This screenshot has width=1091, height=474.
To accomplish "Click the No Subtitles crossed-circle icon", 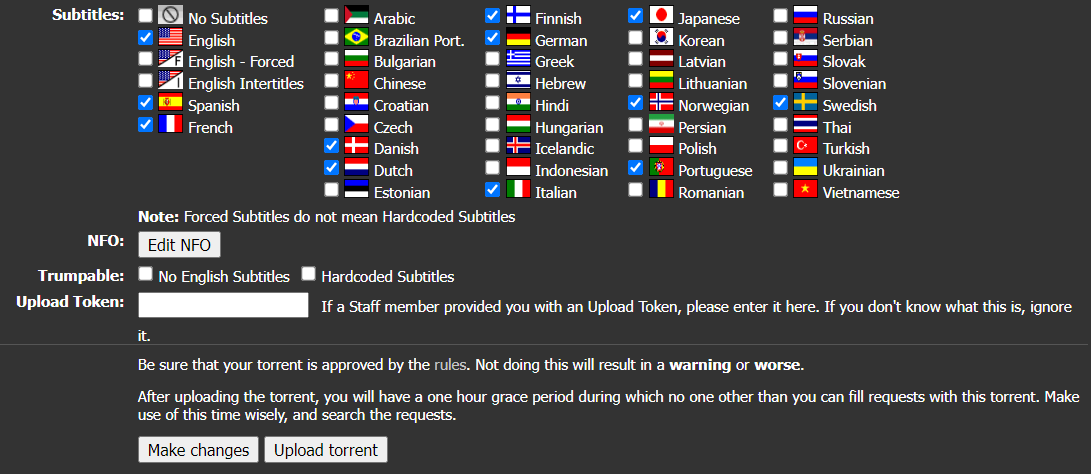I will pyautogui.click(x=170, y=16).
